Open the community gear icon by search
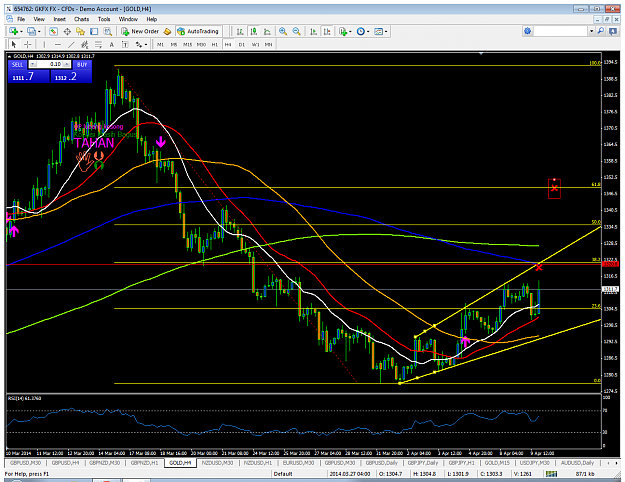 (528, 31)
